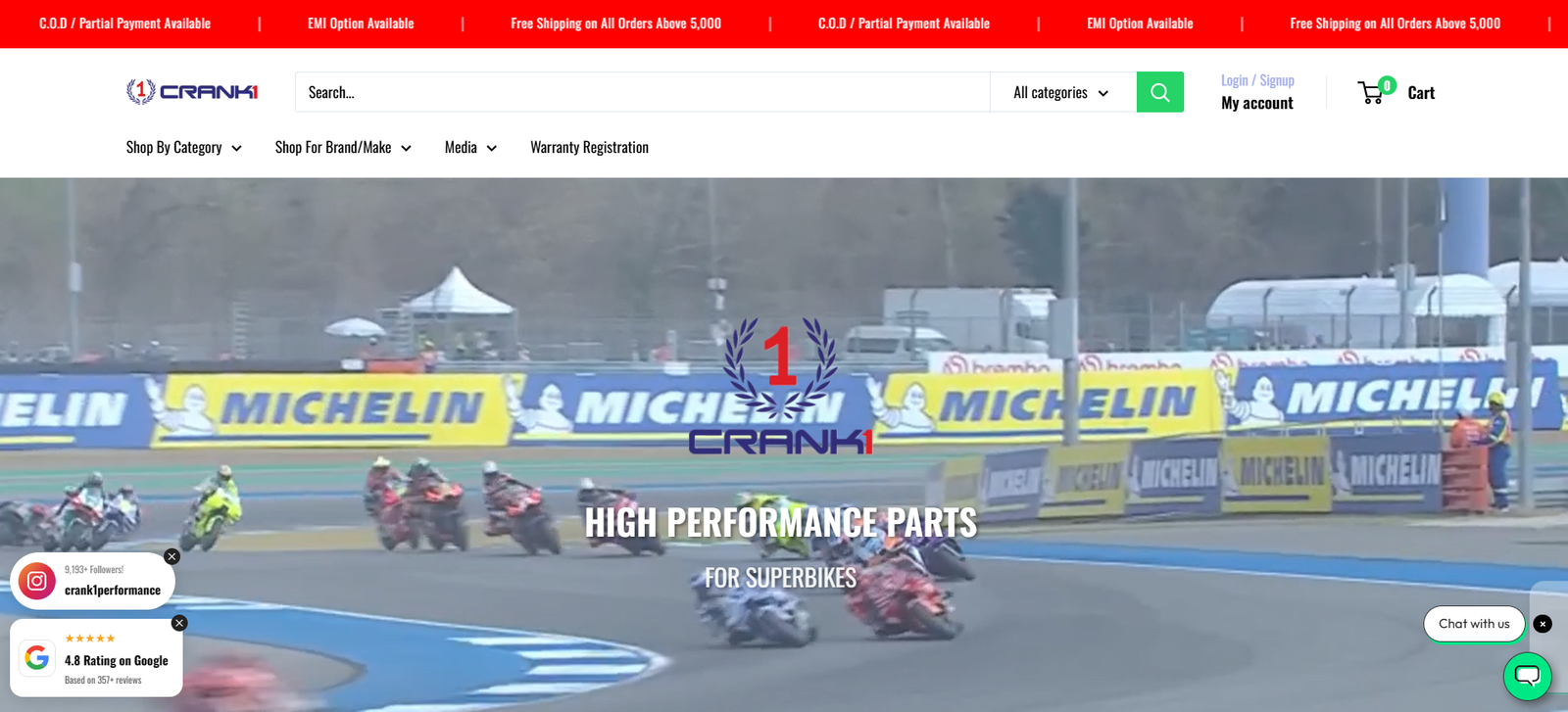Click the Chat with us button
Viewport: 1568px width, 712px height.
[x=1474, y=624]
